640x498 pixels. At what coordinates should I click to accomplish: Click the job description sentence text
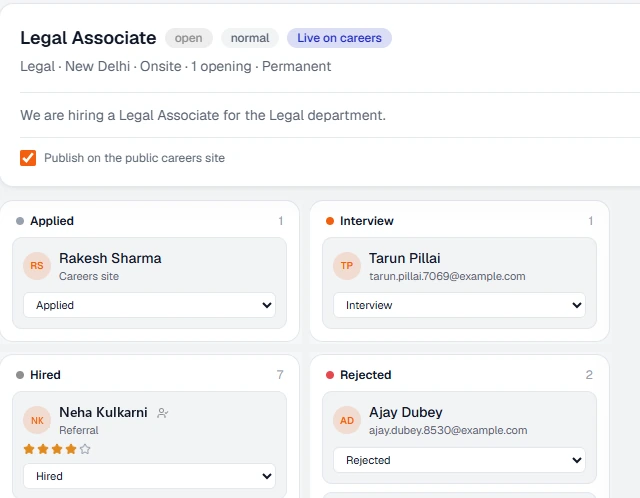203,116
